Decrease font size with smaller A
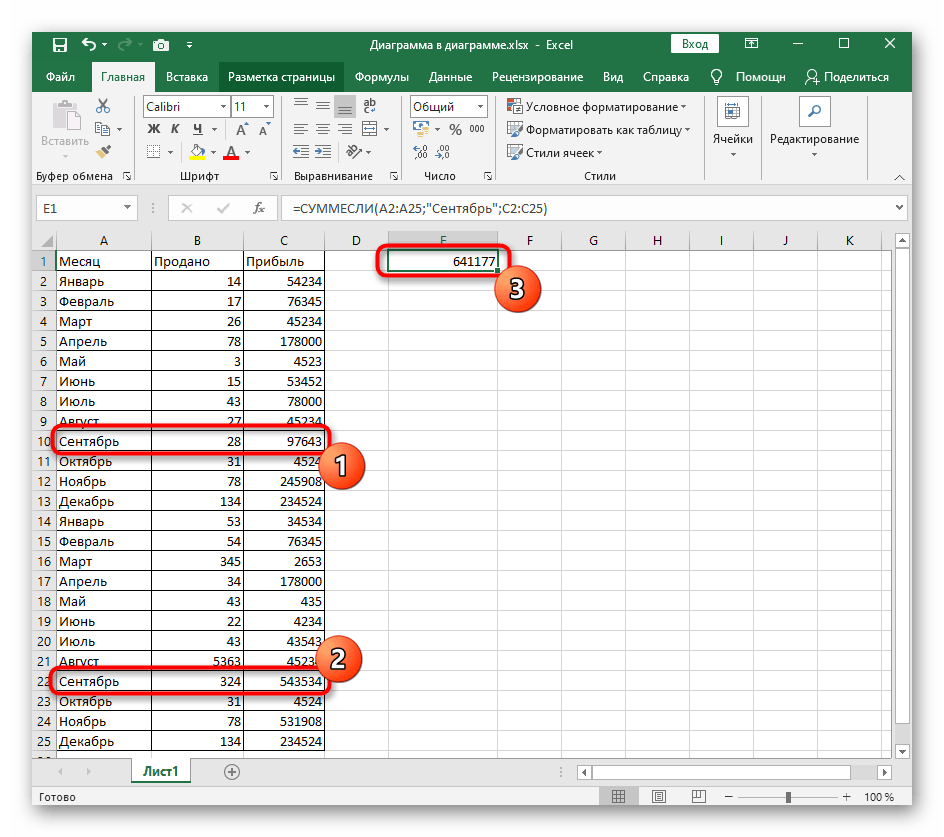Screen dimensions: 944x837 pyautogui.click(x=264, y=129)
